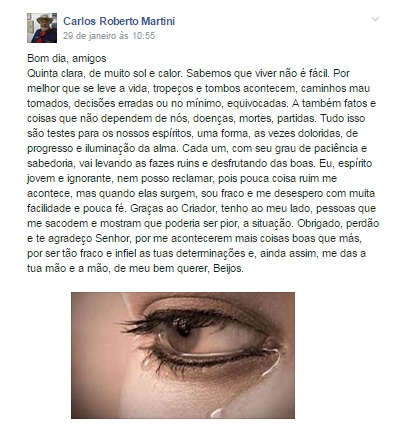Click the words 'Obrigado, perdão' in the text
Image resolution: width=401 pixels, height=430 pixels.
pyautogui.click(x=338, y=223)
